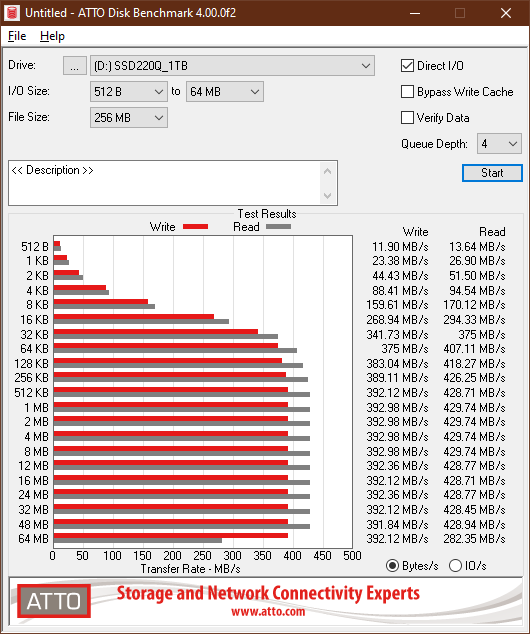Image resolution: width=530 pixels, height=634 pixels.
Task: Click the gray Read legend swatch
Action: click(x=278, y=227)
